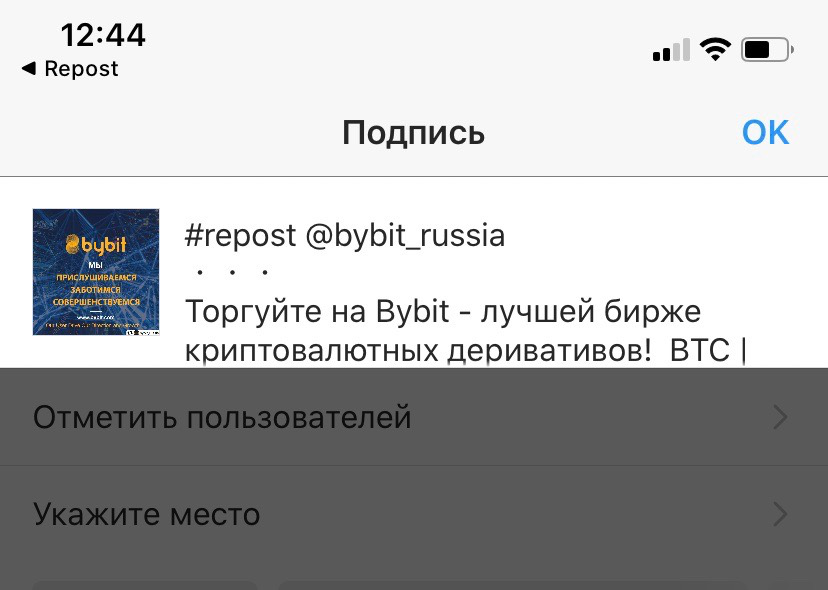Tap the battery level icon

767,50
